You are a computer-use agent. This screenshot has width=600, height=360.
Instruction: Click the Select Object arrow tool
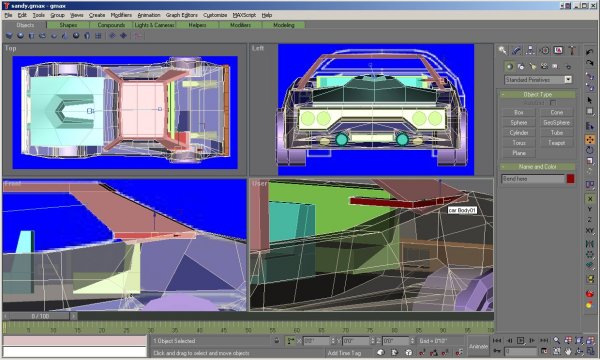click(x=590, y=100)
